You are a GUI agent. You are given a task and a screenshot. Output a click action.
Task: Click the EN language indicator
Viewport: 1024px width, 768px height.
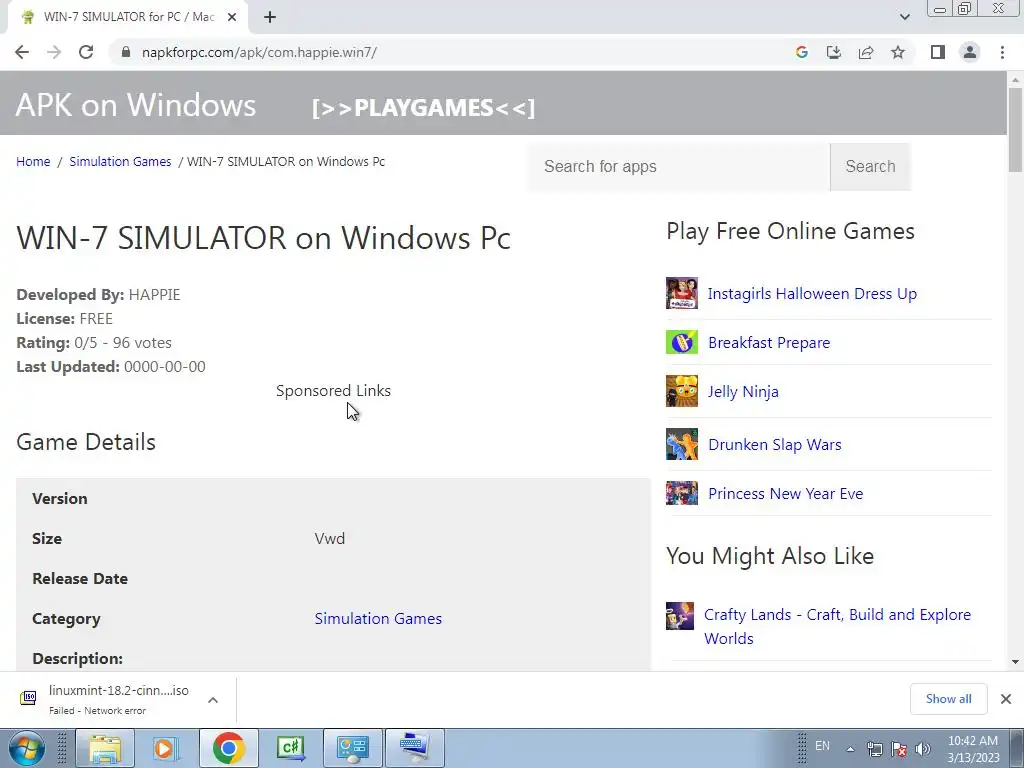tap(822, 746)
